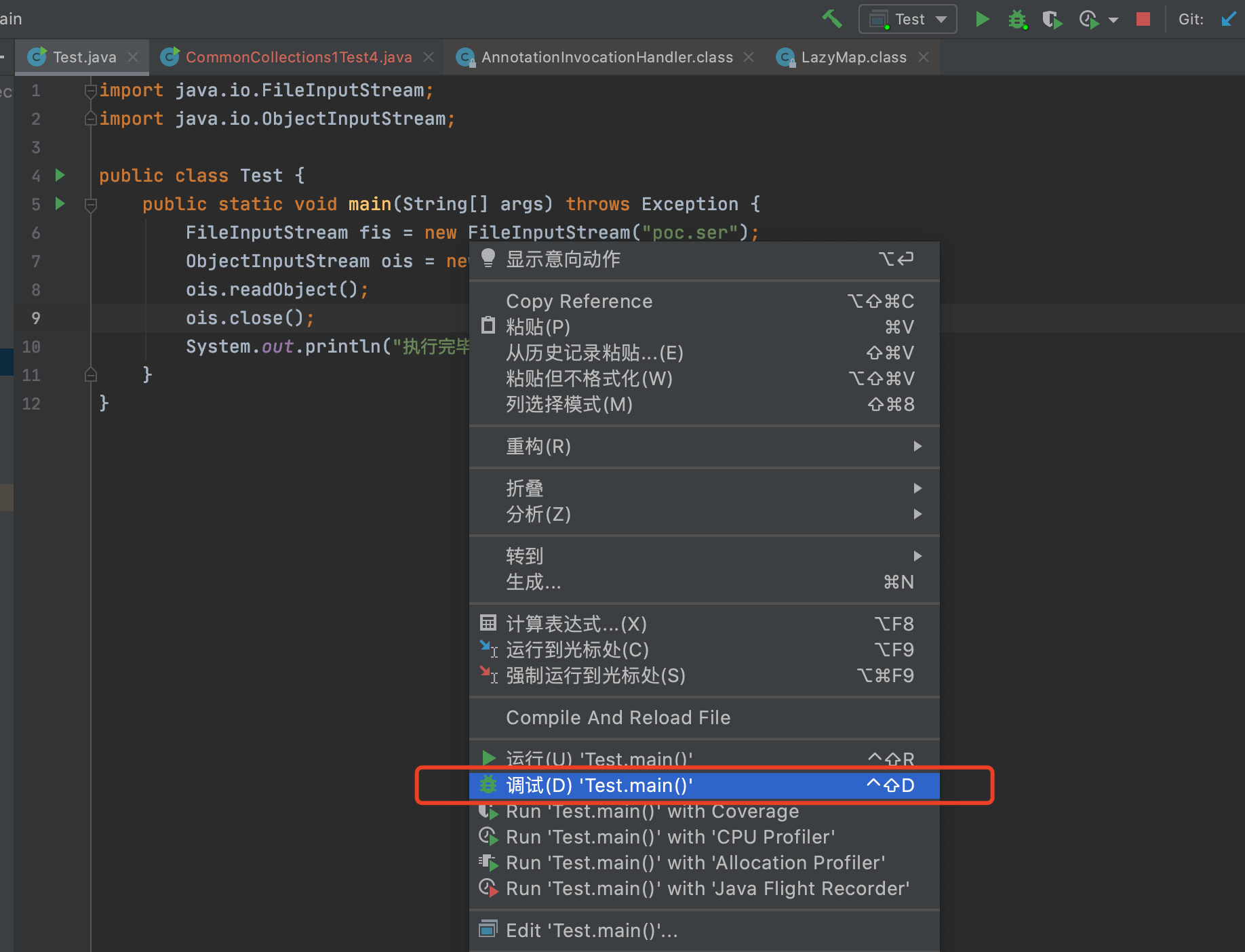Click the Build project hammer icon
Viewport: 1245px width, 952px height.
832,19
